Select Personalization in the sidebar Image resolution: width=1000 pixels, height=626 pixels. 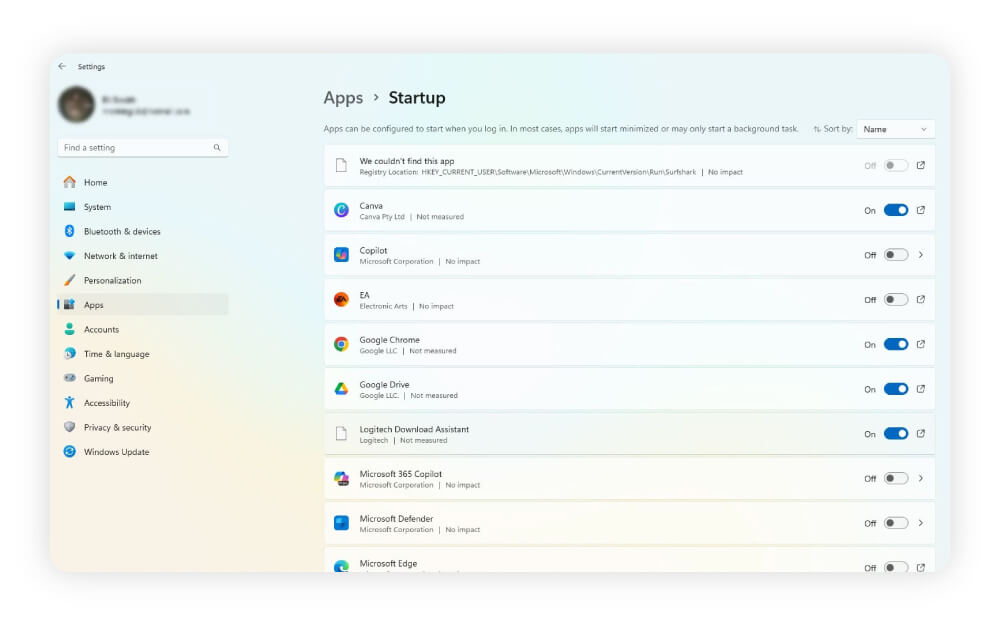143,280
